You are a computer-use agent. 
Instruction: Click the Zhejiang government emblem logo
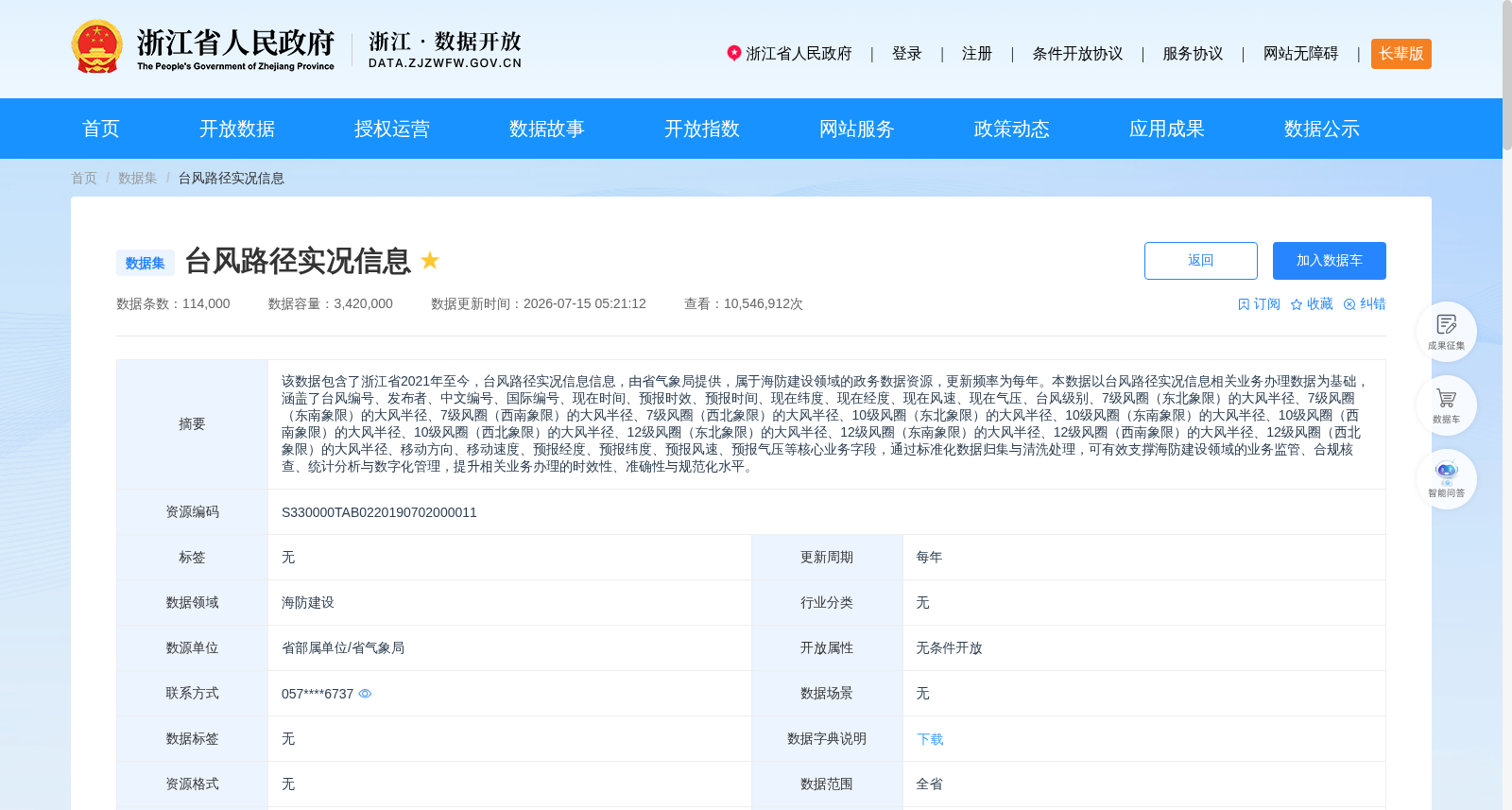click(97, 46)
